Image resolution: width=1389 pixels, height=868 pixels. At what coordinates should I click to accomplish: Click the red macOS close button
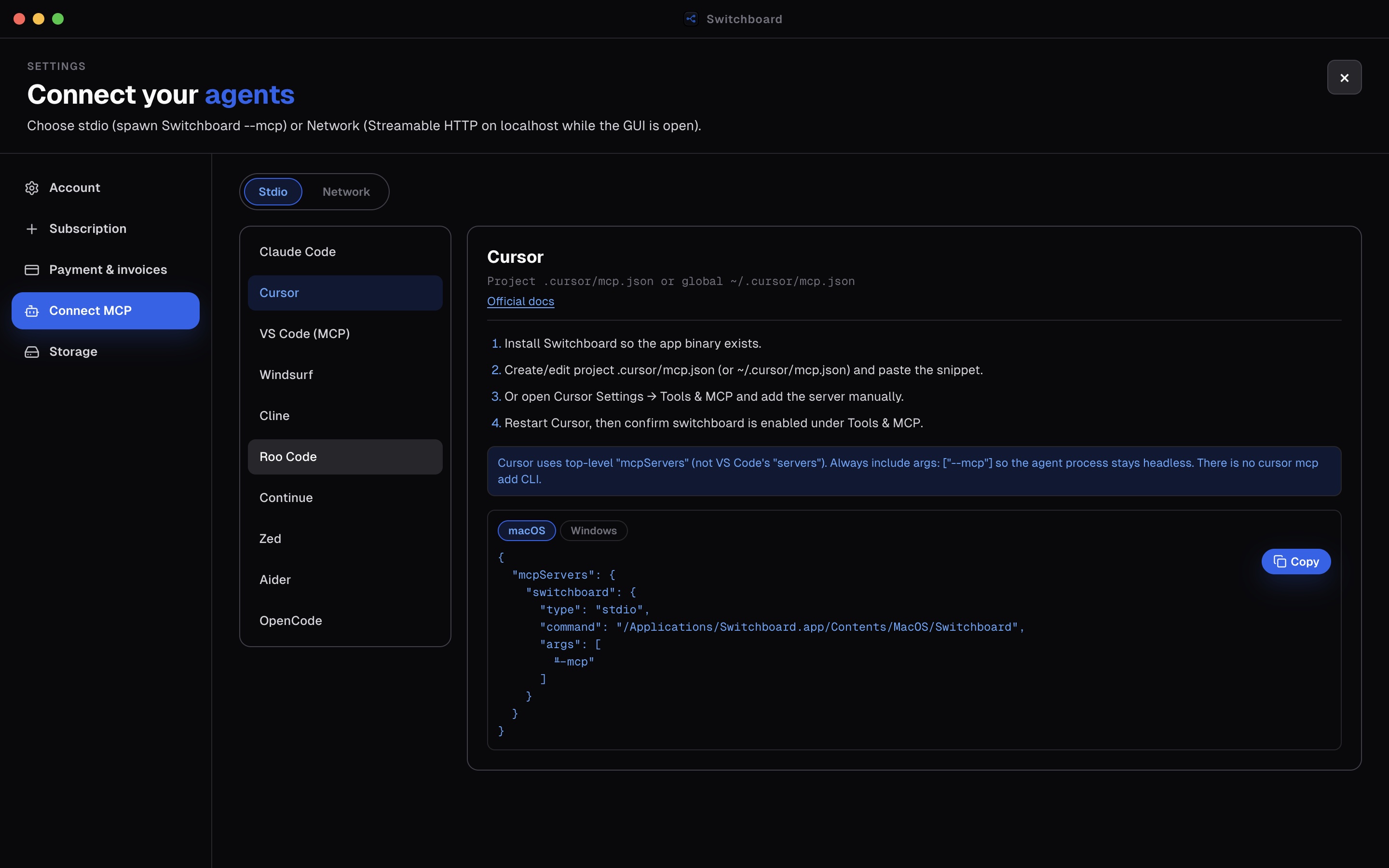(19, 19)
